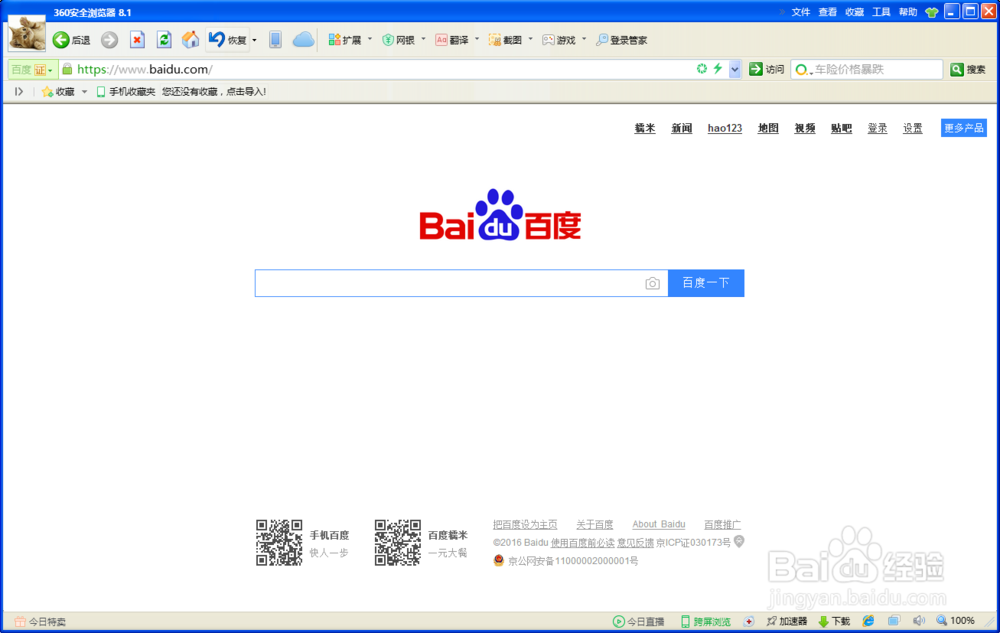
Task: Open the 查看 (View) menu
Action: [x=828, y=12]
